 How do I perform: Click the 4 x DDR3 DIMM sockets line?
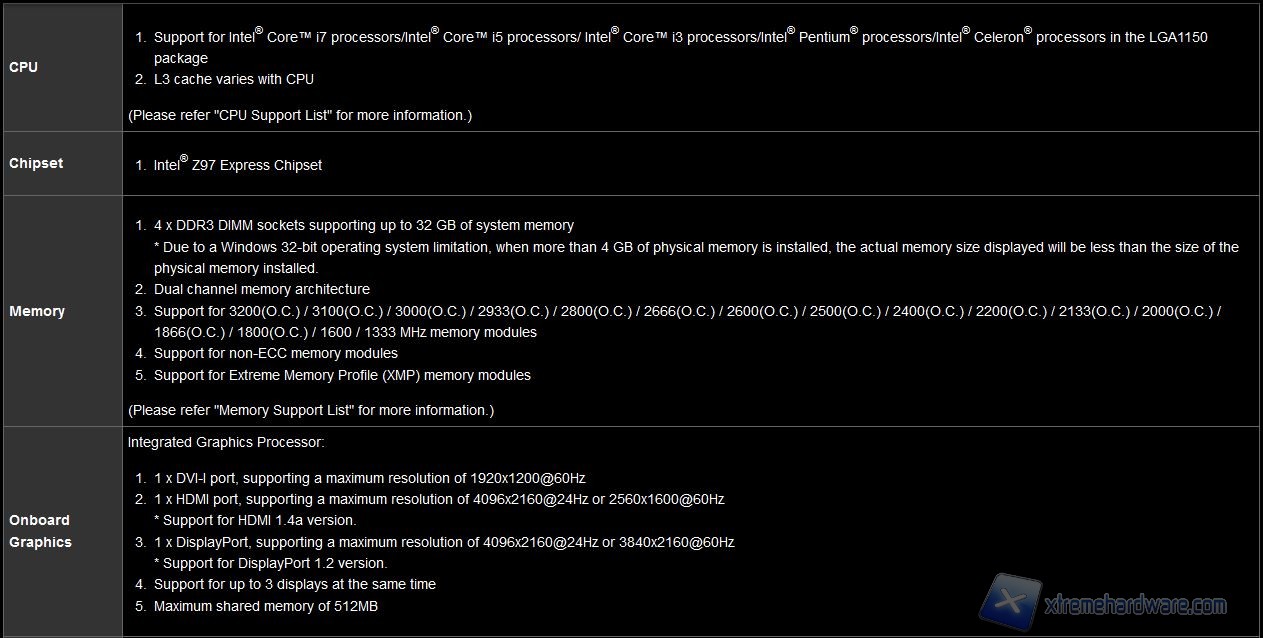click(x=364, y=225)
